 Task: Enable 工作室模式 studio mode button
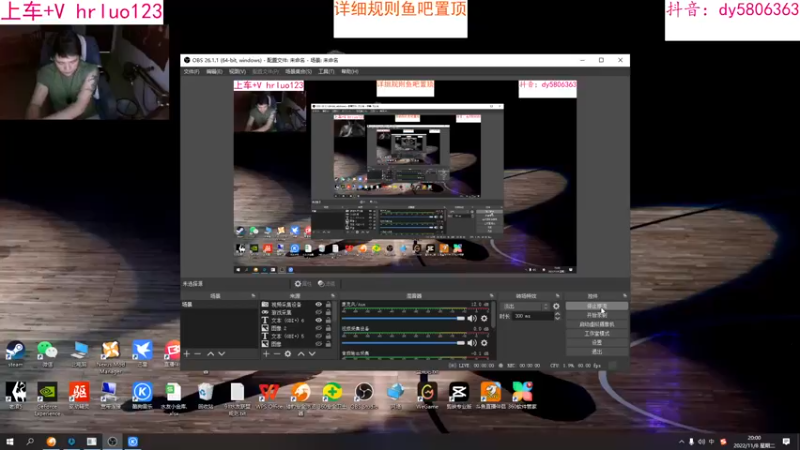click(x=597, y=334)
